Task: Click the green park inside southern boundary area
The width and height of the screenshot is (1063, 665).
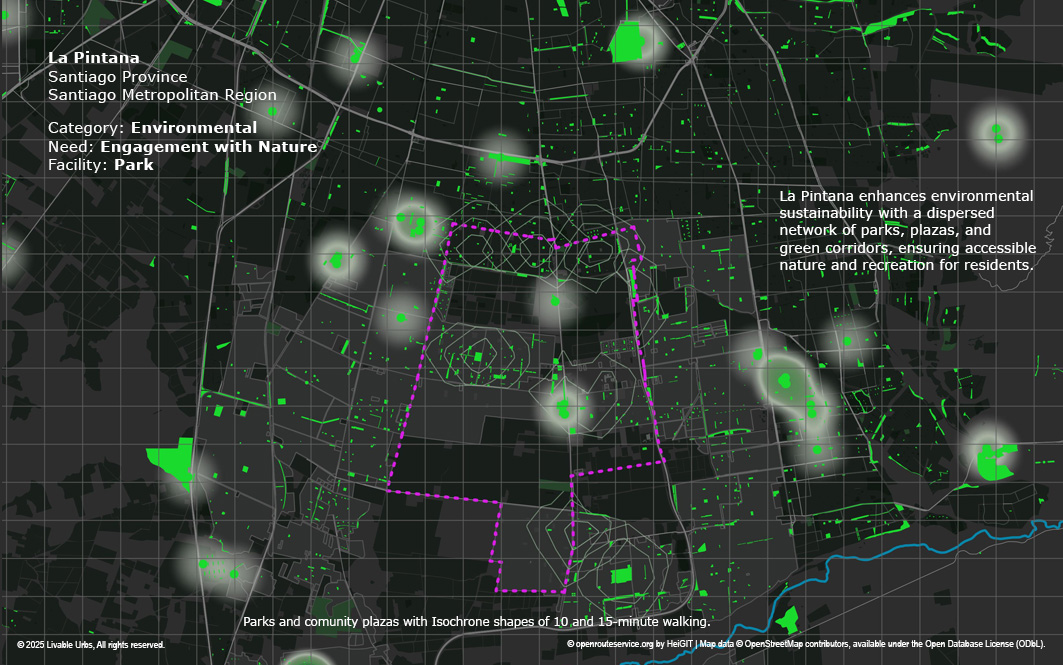Action: pos(622,576)
